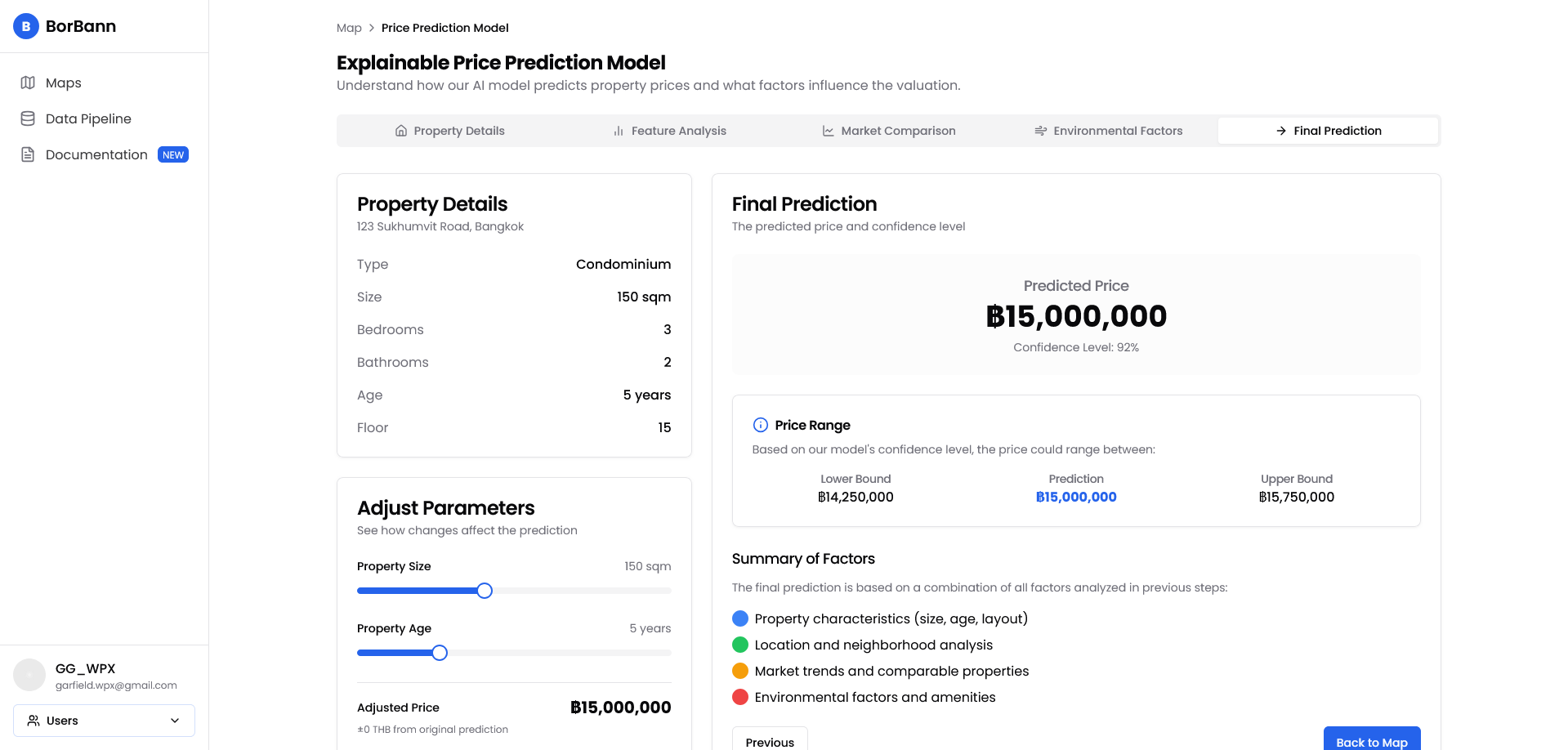Click the Data Pipeline database icon
This screenshot has height=750, width=1568.
click(x=28, y=118)
